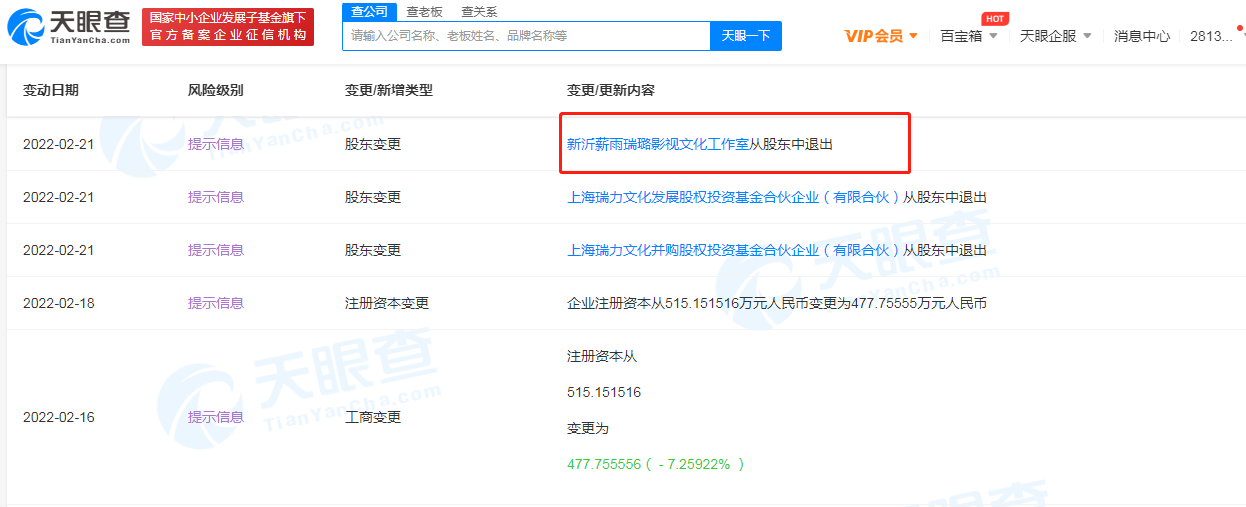Click 工商变更 type cell
The image size is (1246, 507).
pos(373,417)
